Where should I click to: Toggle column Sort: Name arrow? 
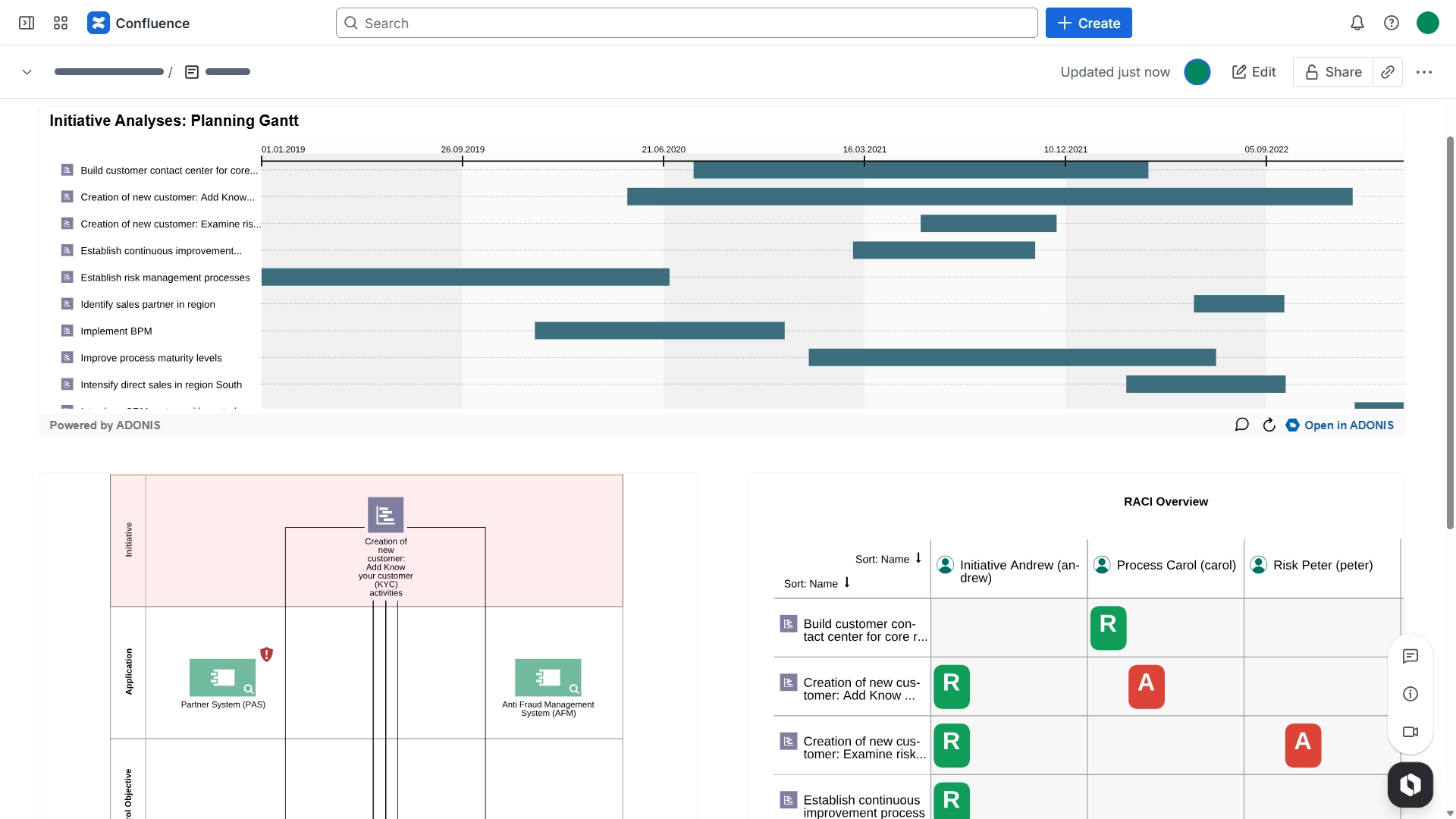918,558
